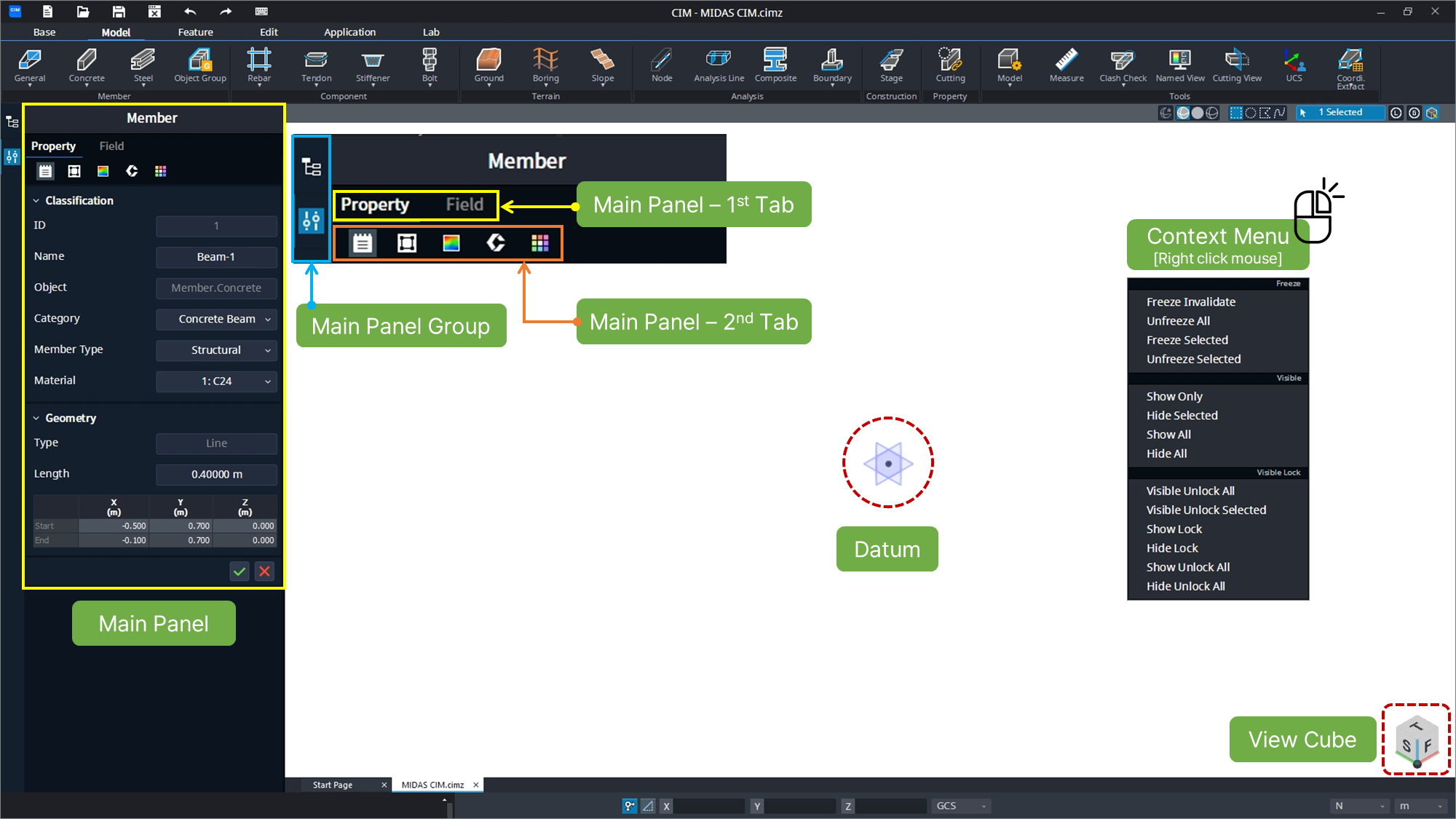Viewport: 1456px width, 819px height.
Task: Open the Category Concrete Beam dropdown
Action: pos(217,319)
